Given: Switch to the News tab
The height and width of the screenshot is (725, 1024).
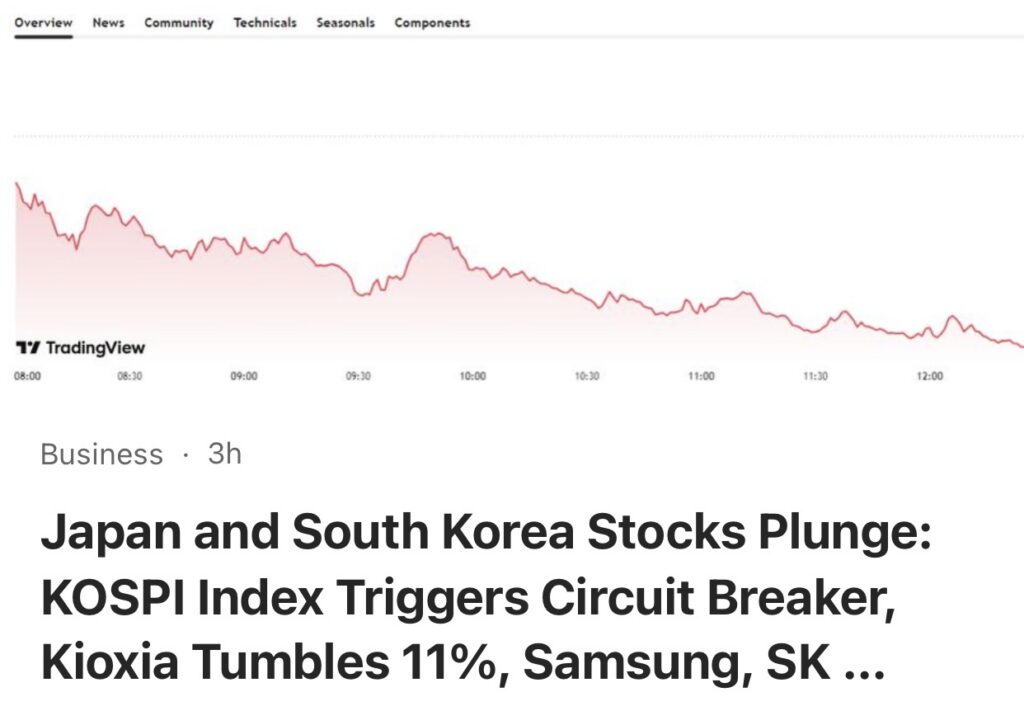Looking at the screenshot, I should point(108,23).
